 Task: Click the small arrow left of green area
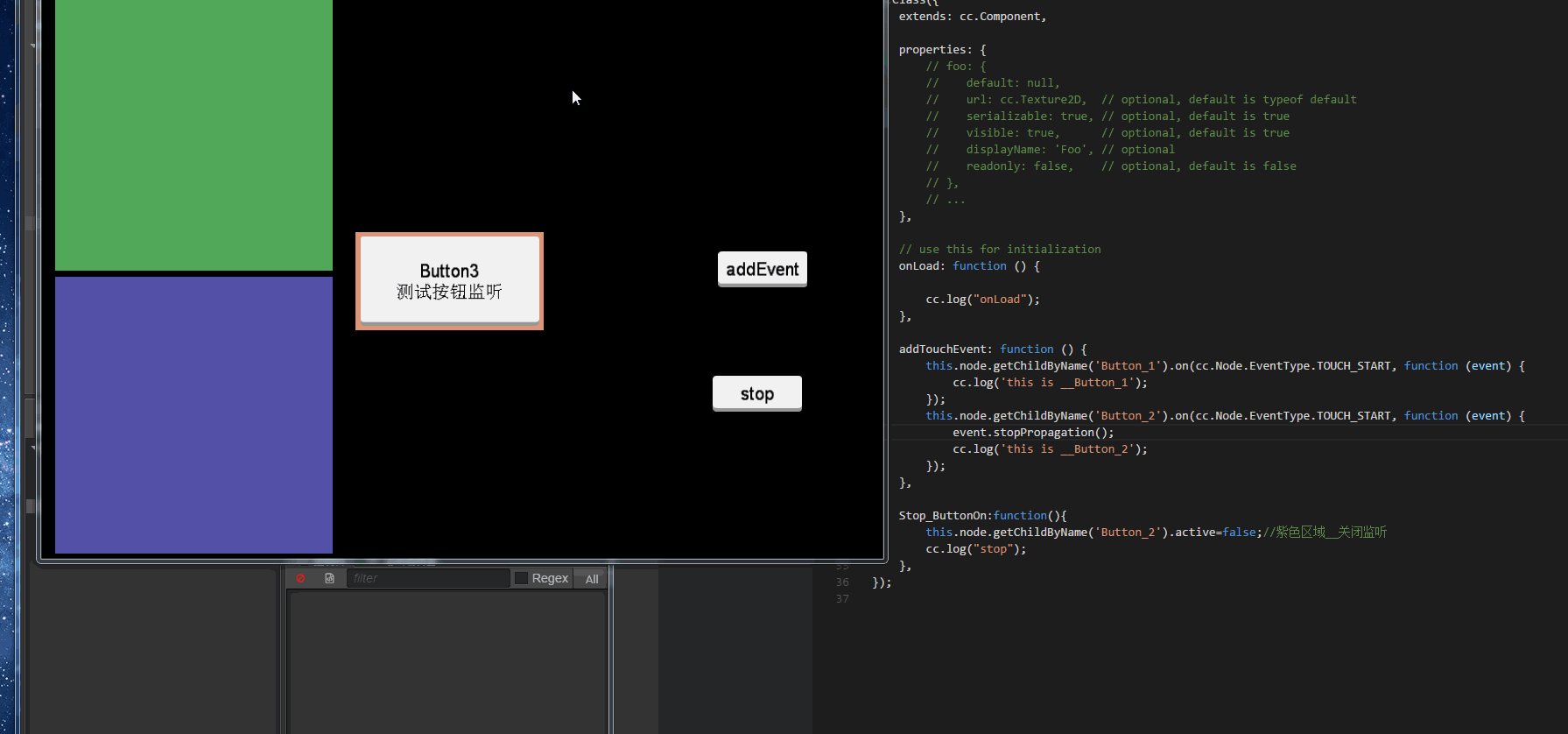click(x=33, y=46)
